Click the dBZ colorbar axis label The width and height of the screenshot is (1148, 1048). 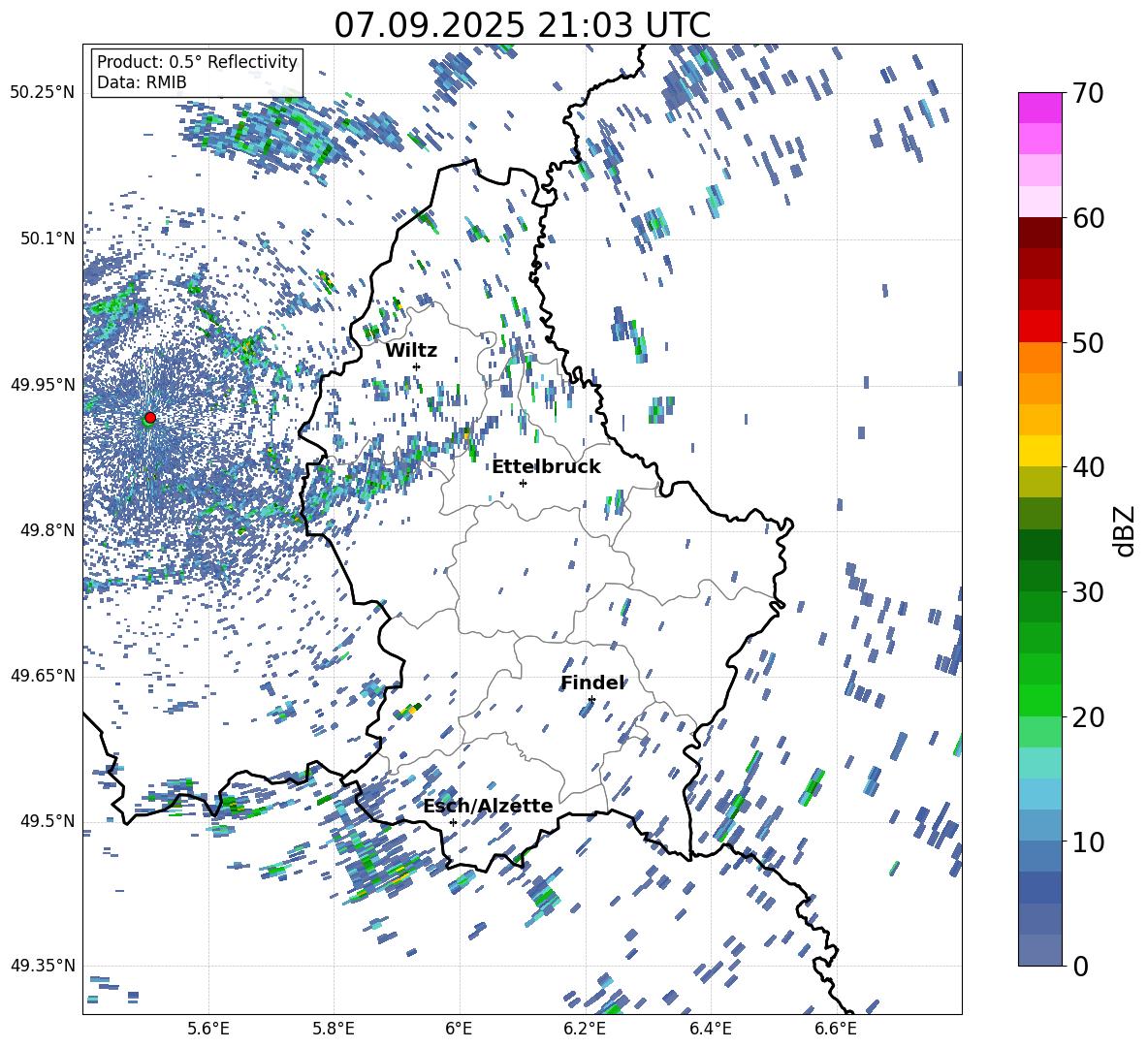pos(1126,530)
